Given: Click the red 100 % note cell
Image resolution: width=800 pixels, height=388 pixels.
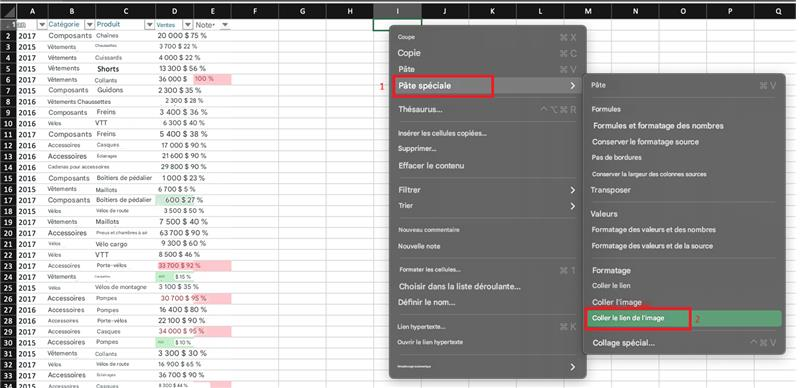Looking at the screenshot, I should click(212, 80).
